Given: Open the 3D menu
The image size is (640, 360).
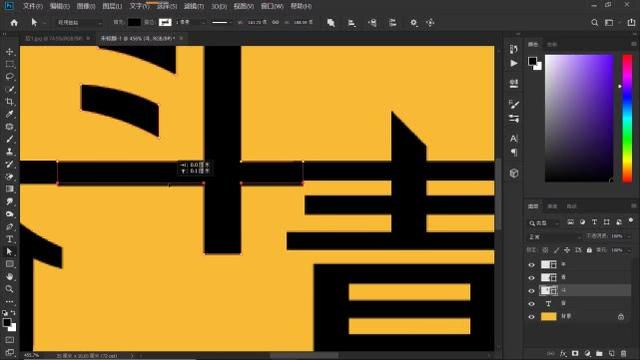Looking at the screenshot, I should pyautogui.click(x=219, y=6).
